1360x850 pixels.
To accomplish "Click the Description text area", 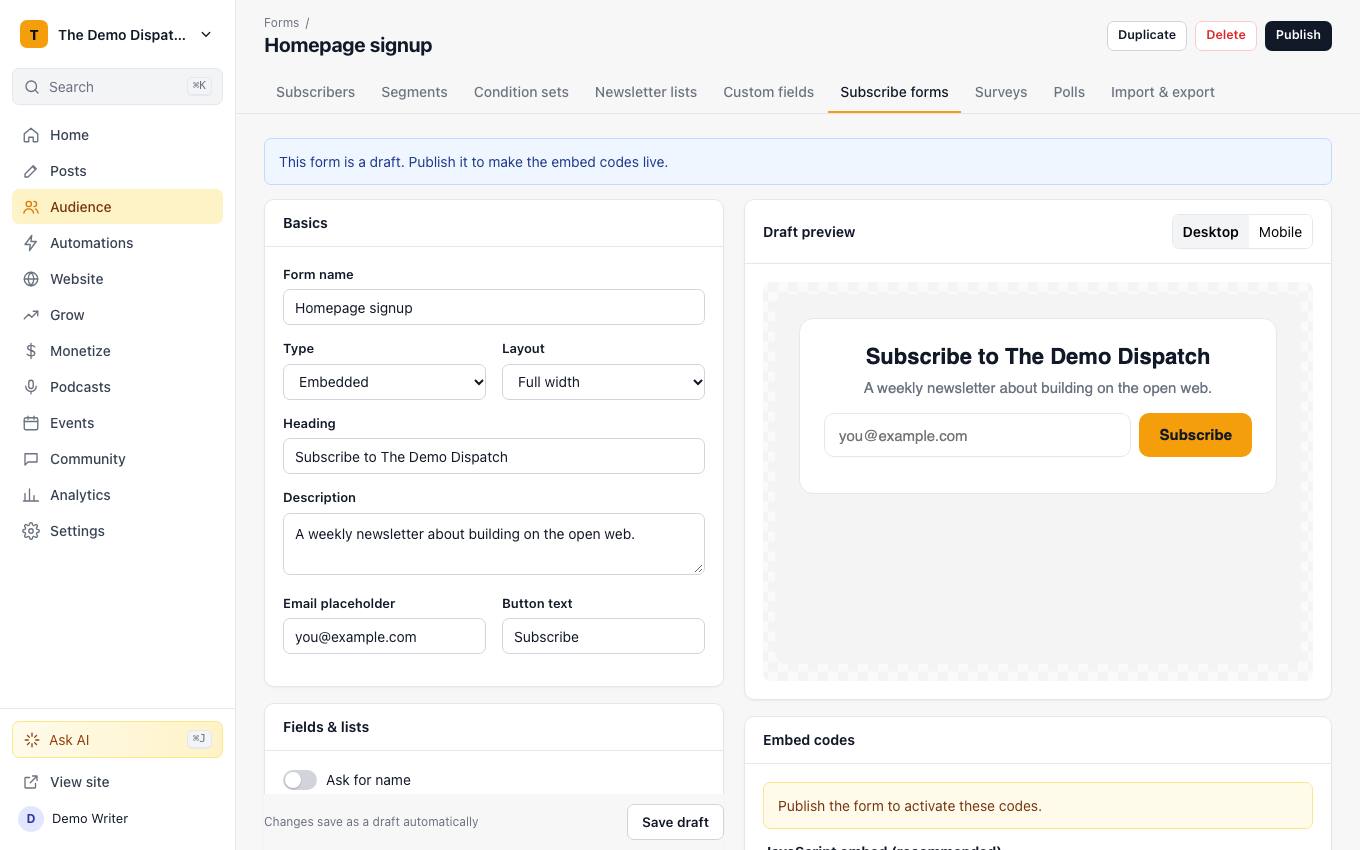I will point(494,544).
